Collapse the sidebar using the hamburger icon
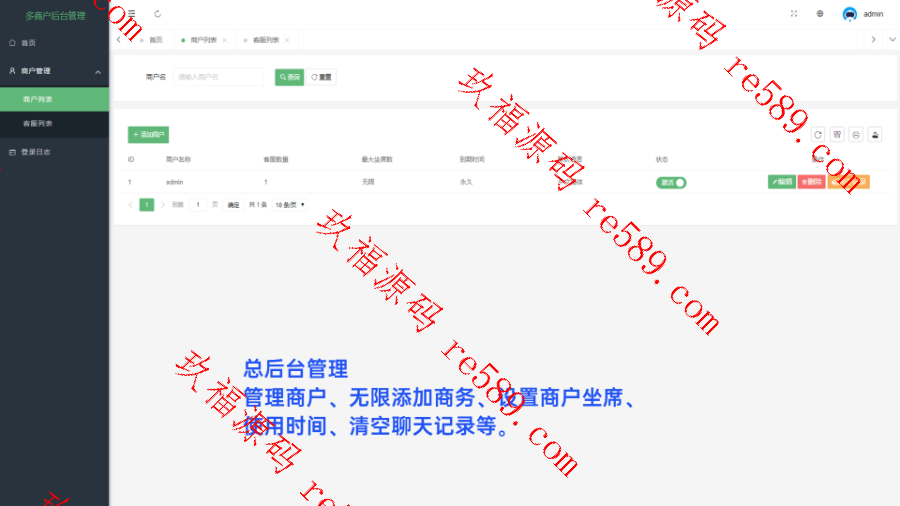This screenshot has height=506, width=900. [131, 13]
